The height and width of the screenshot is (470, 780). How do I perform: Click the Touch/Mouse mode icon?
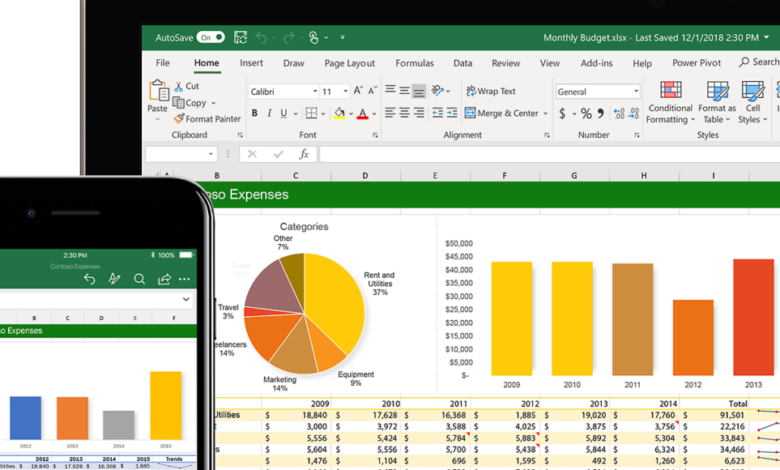click(x=313, y=37)
